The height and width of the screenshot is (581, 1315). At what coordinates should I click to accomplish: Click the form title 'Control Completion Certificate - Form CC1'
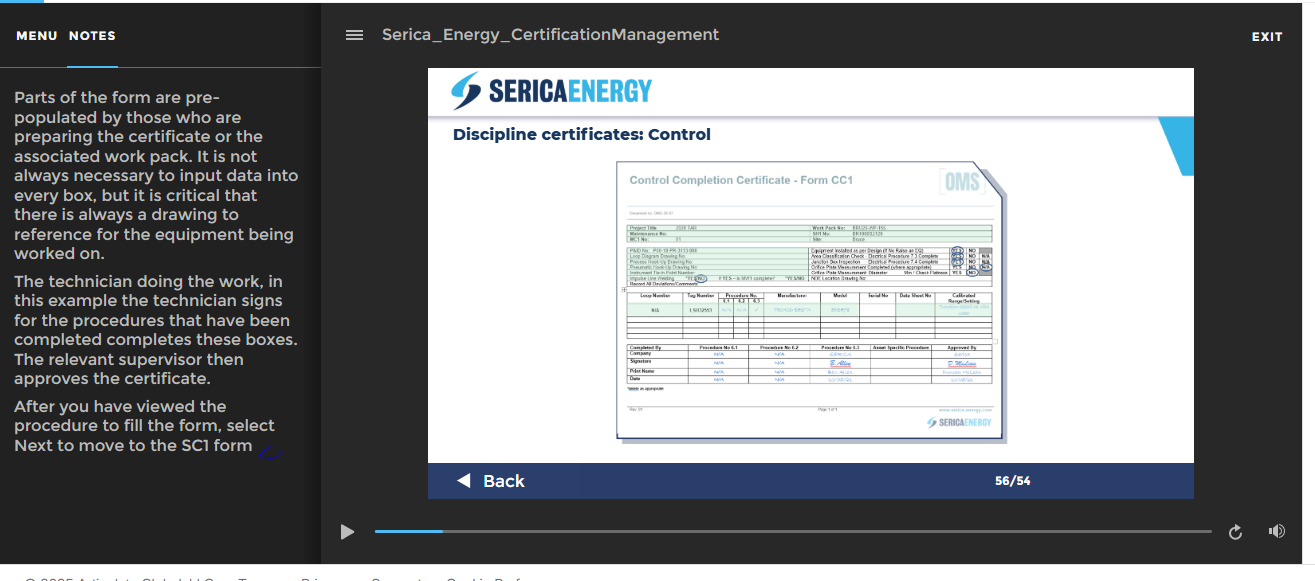coord(741,181)
